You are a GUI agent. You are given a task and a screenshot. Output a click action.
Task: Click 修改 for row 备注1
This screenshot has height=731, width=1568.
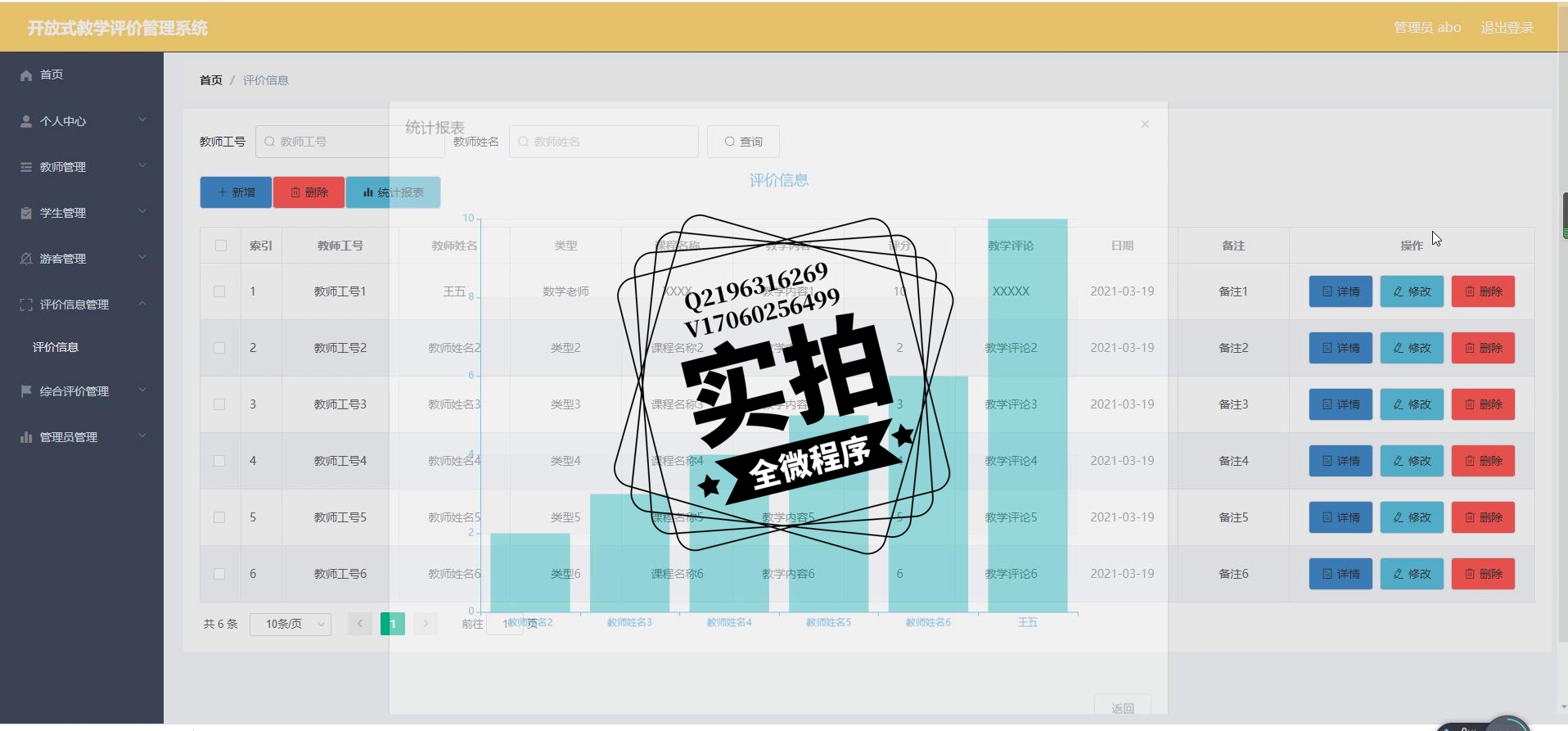1412,291
